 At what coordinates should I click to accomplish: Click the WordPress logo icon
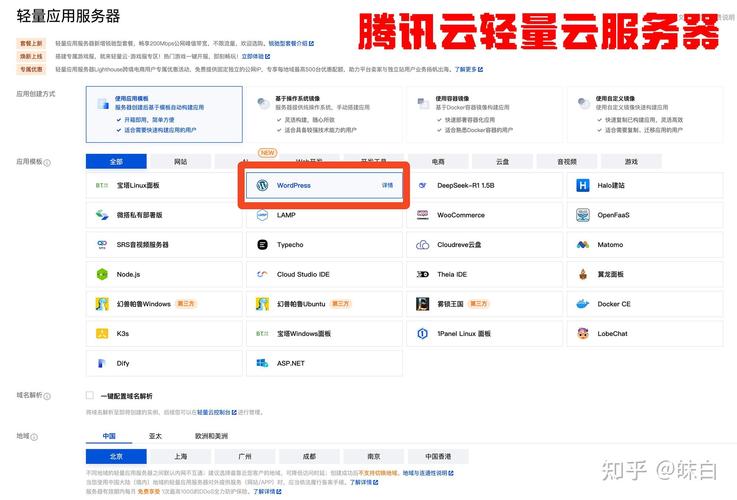coord(262,185)
